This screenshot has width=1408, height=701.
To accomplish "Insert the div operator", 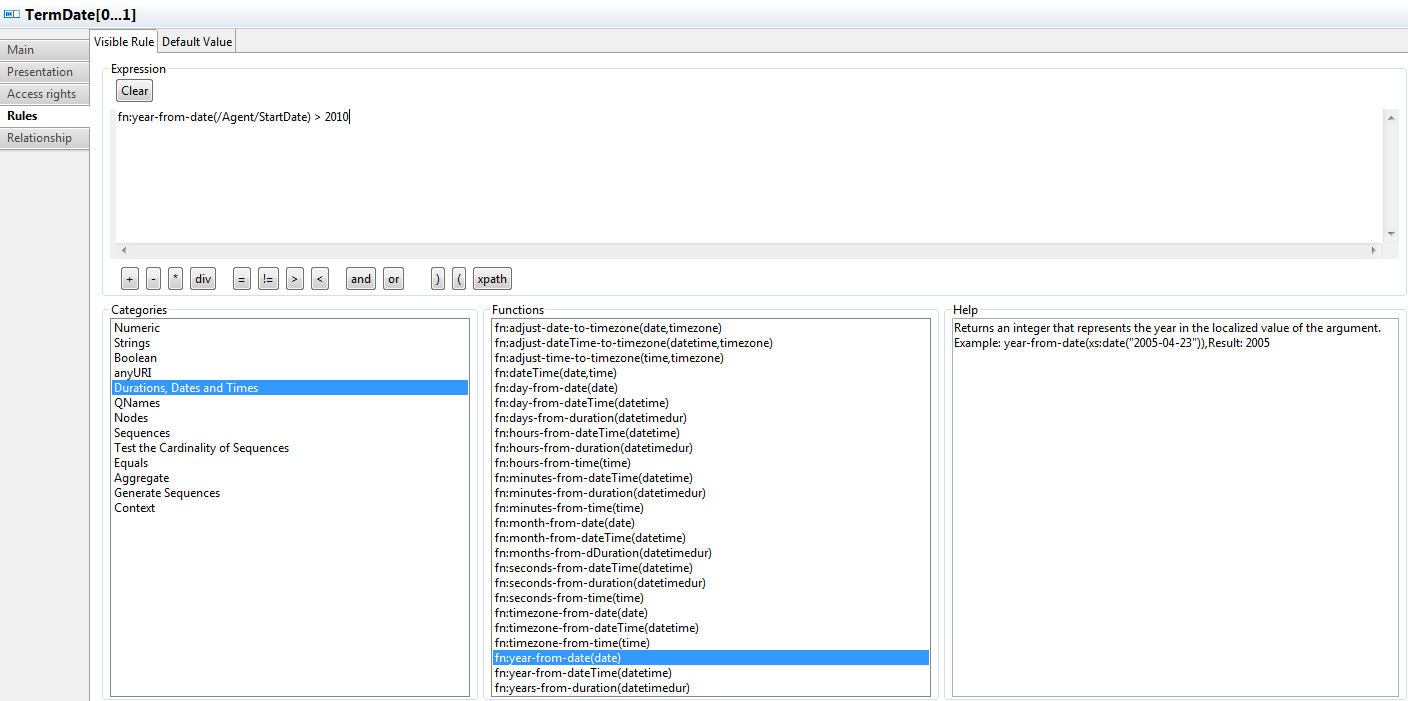I will (x=203, y=279).
